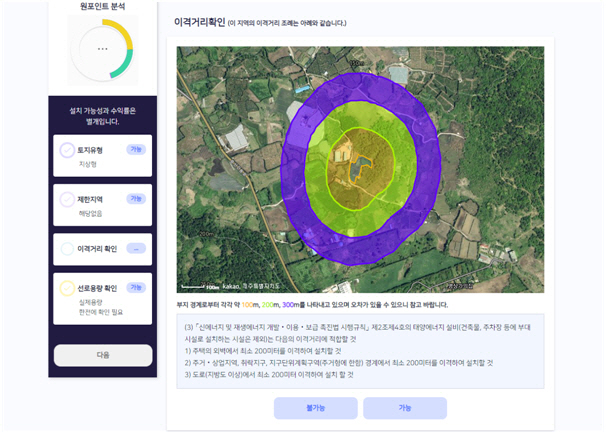Open the 이격거리 확인 step card
The image size is (606, 434).
coord(102,249)
